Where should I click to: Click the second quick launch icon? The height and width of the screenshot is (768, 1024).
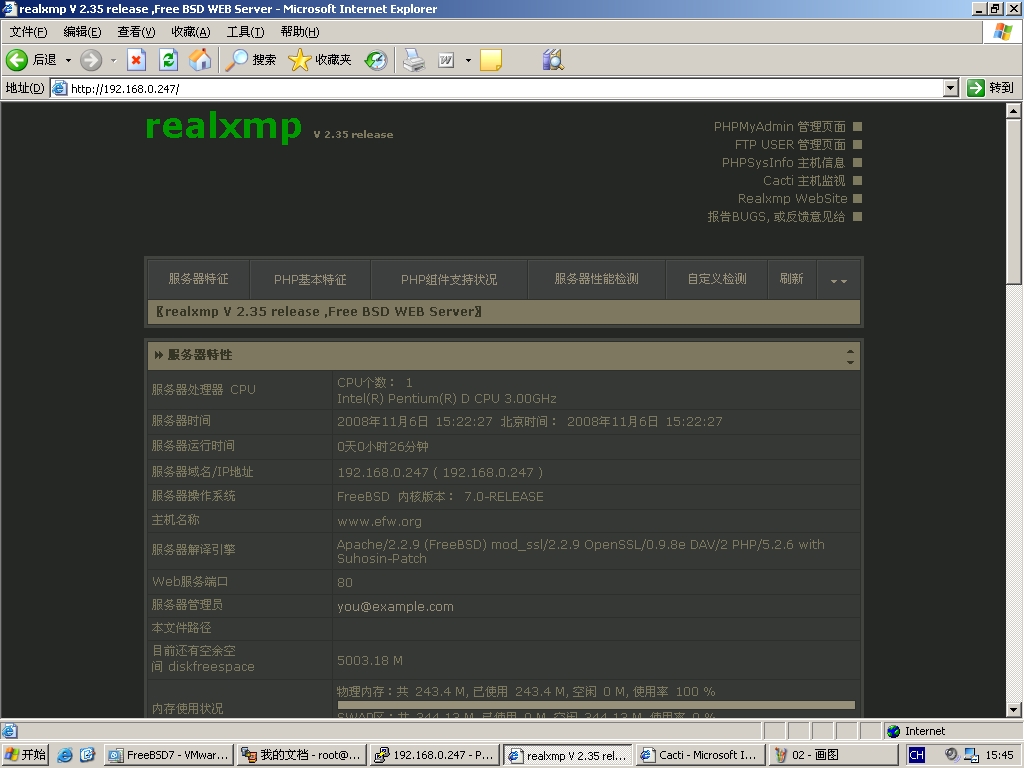click(88, 755)
